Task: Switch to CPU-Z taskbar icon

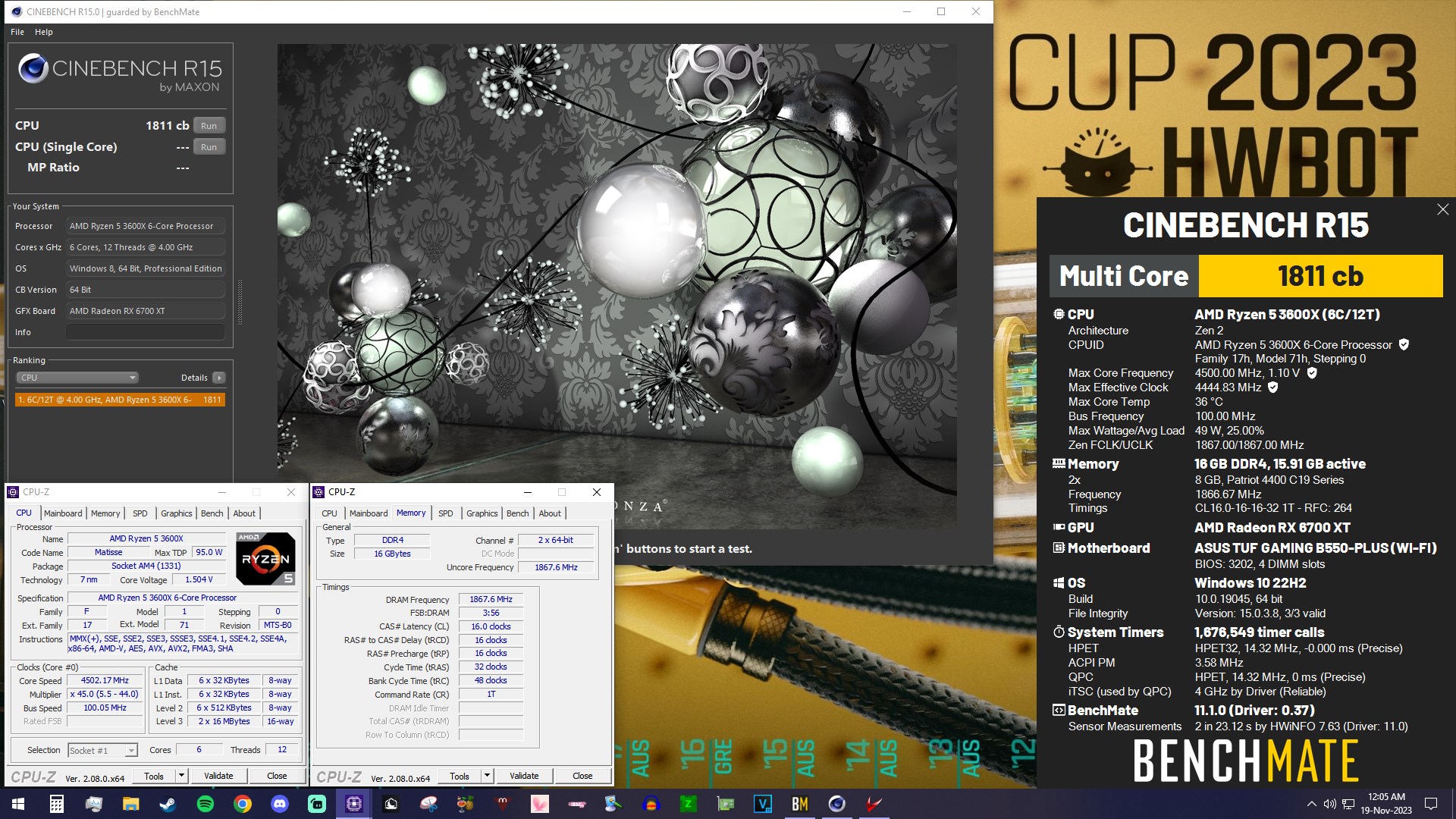Action: pos(354,804)
